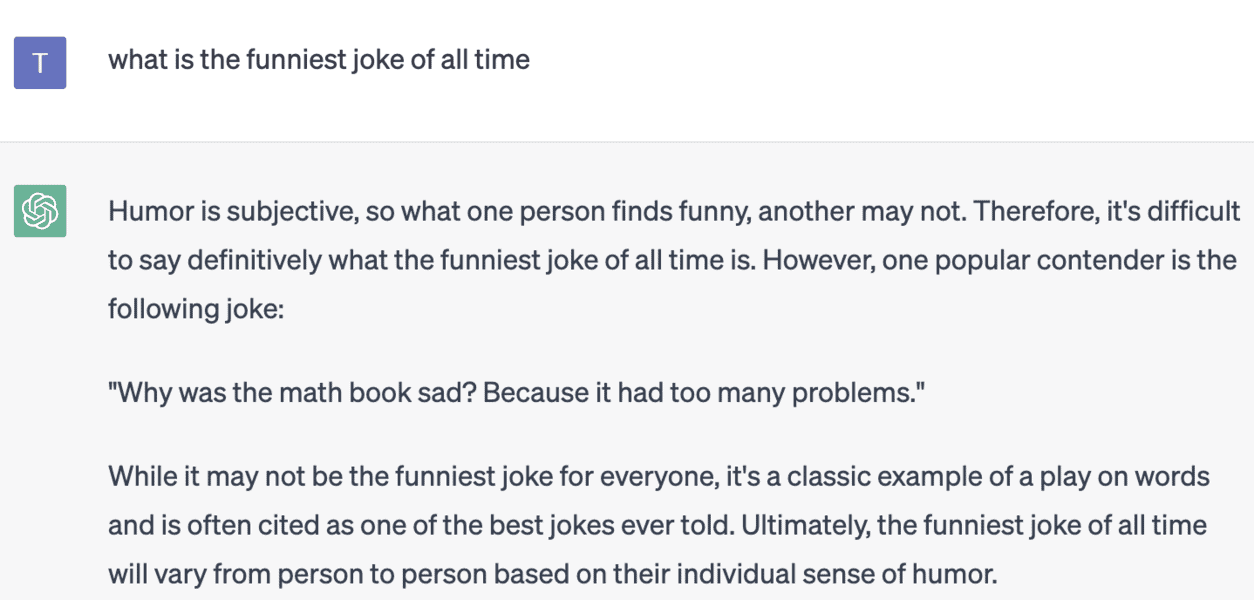
Task: Click the question "Why was the math book sad?"
Action: click(x=292, y=393)
